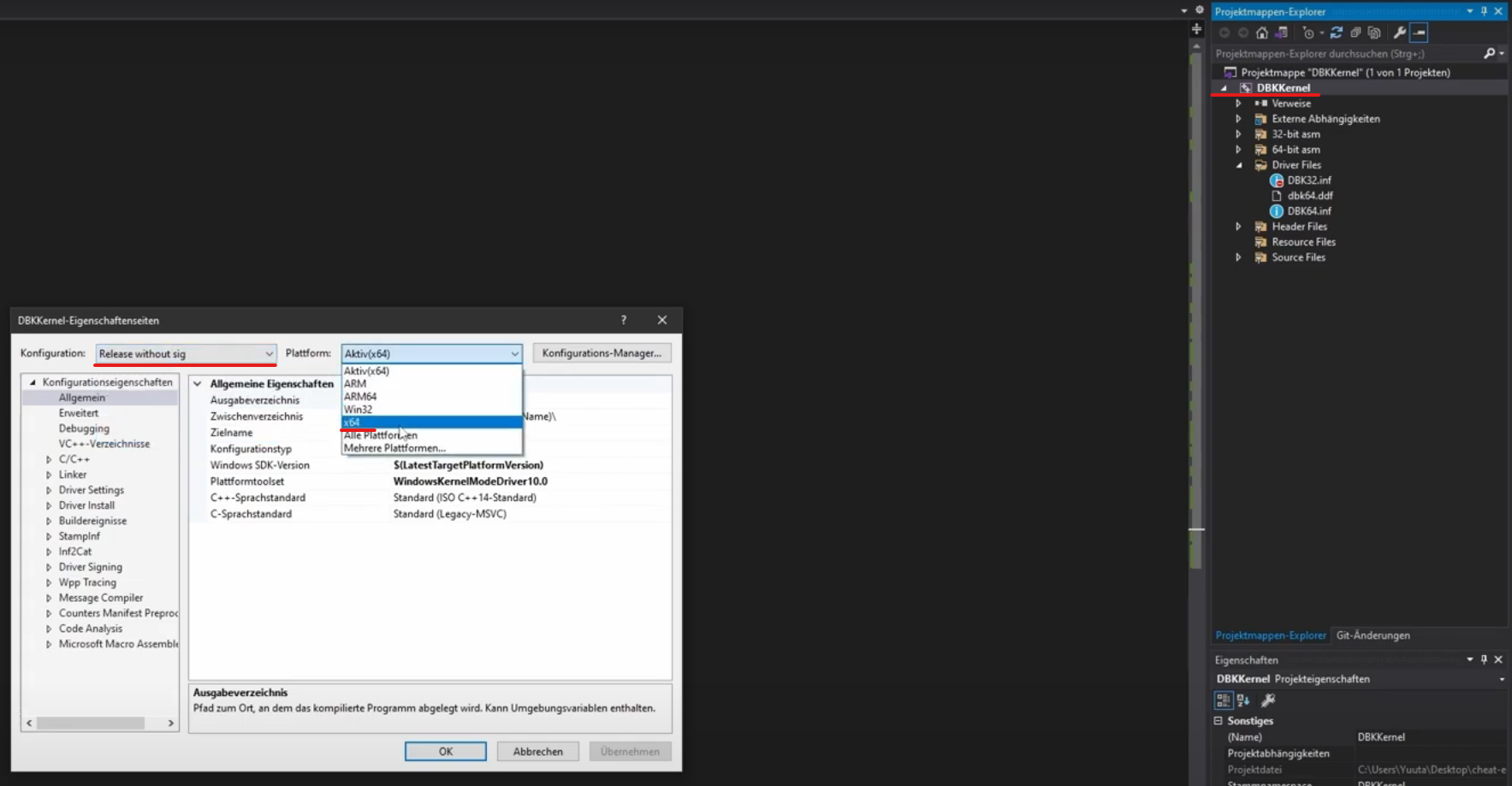
Task: Close the Eigenschaften panel
Action: click(x=1498, y=659)
